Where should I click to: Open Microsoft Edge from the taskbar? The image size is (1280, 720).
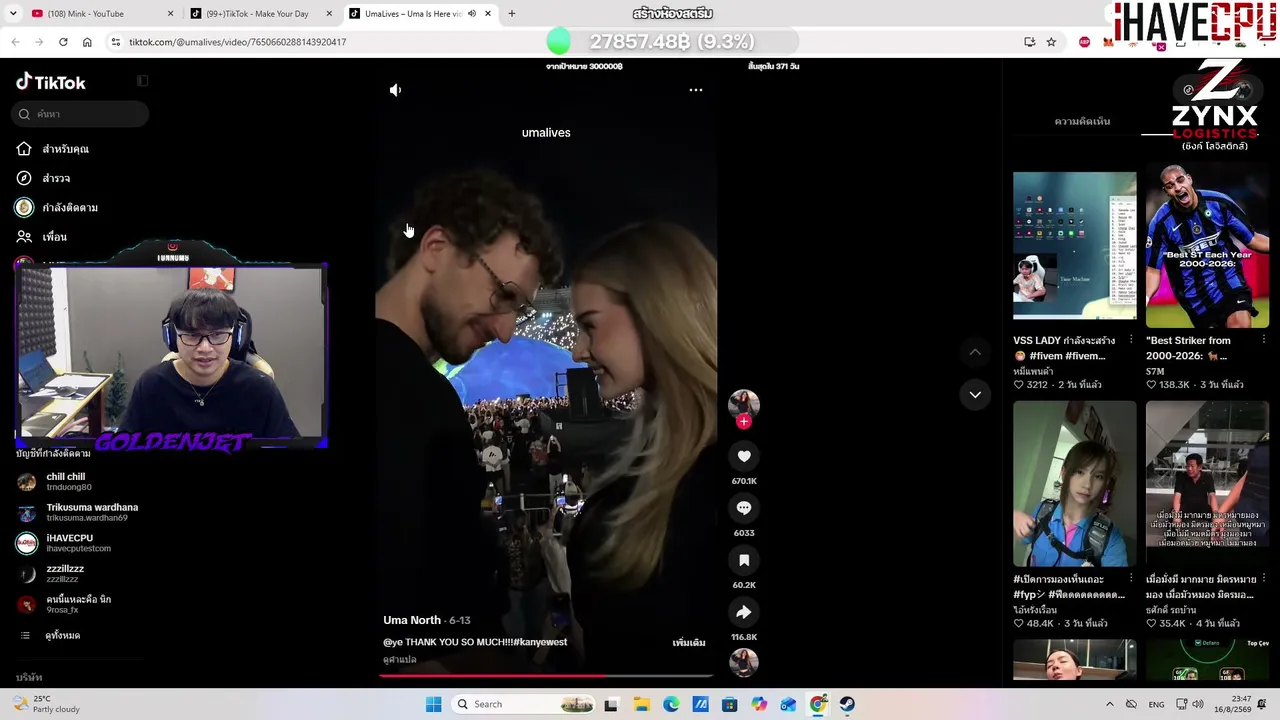tap(671, 704)
